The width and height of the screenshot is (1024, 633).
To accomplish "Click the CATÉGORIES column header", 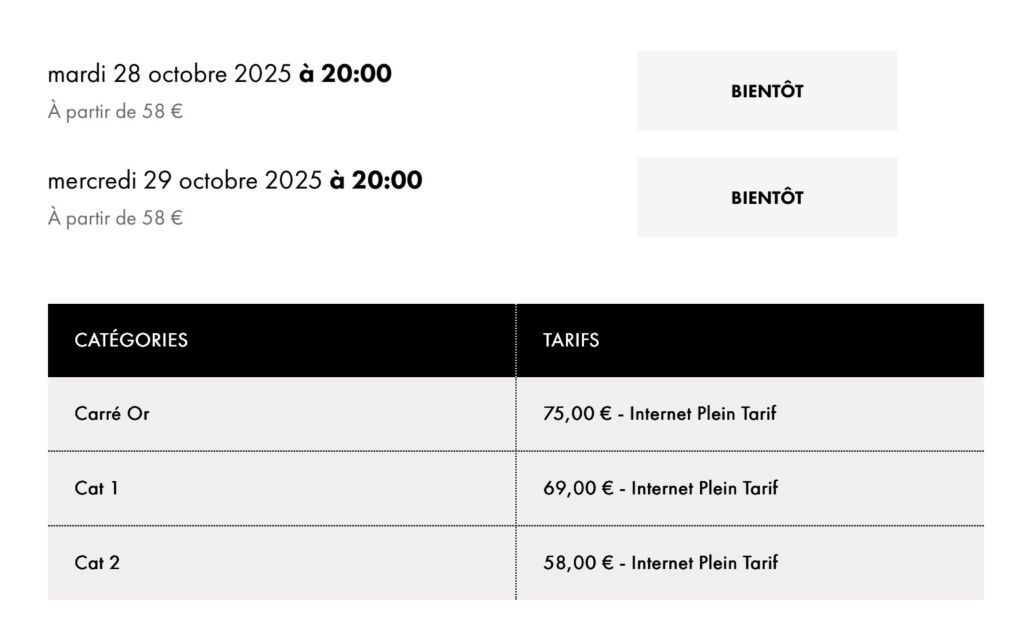I will (x=131, y=340).
